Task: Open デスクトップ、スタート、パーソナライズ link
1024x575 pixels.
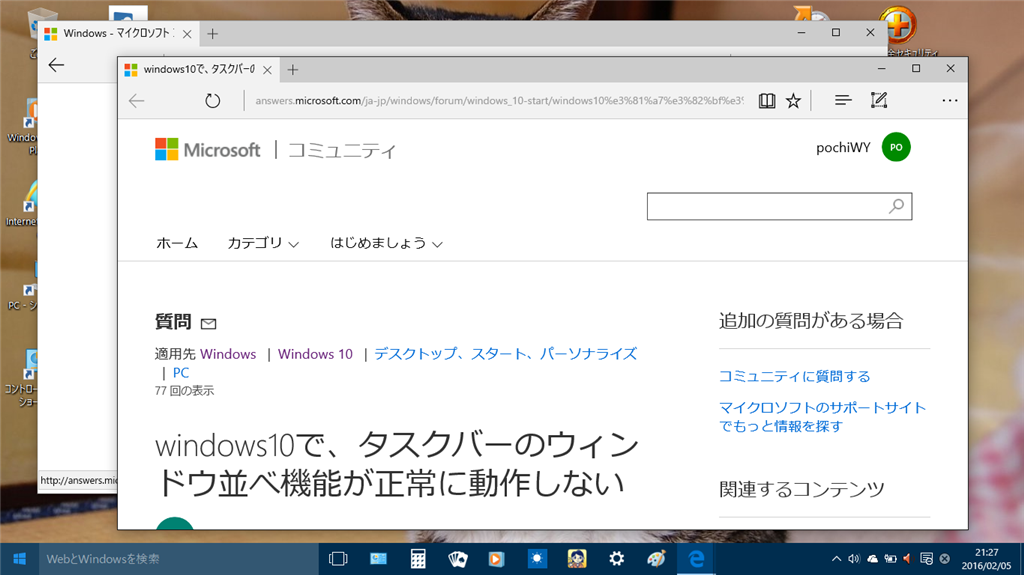Action: 505,354
